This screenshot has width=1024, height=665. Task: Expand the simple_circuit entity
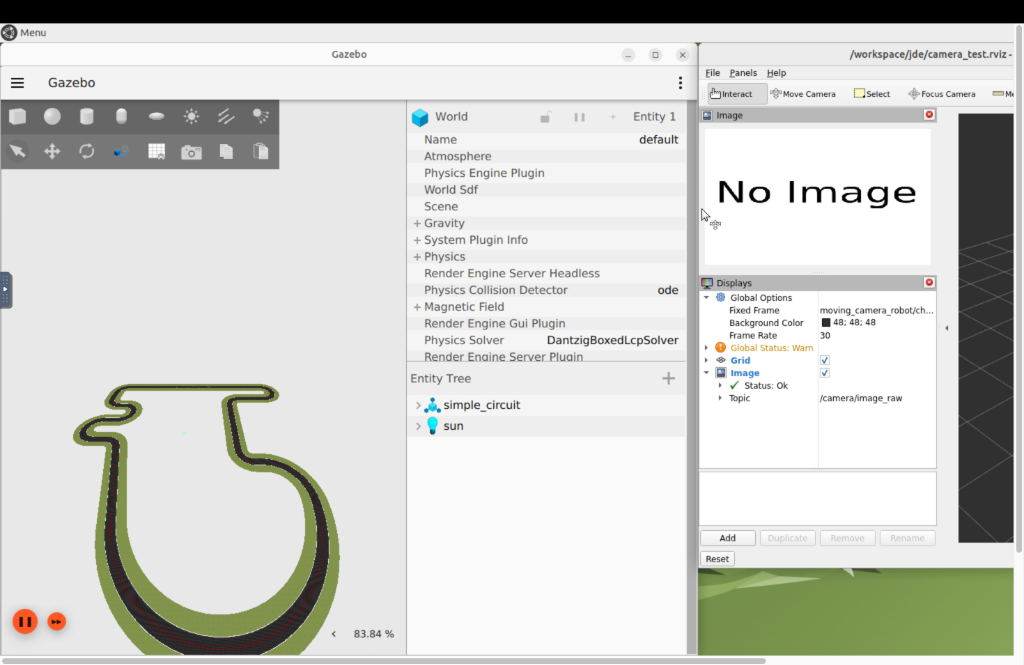(418, 406)
